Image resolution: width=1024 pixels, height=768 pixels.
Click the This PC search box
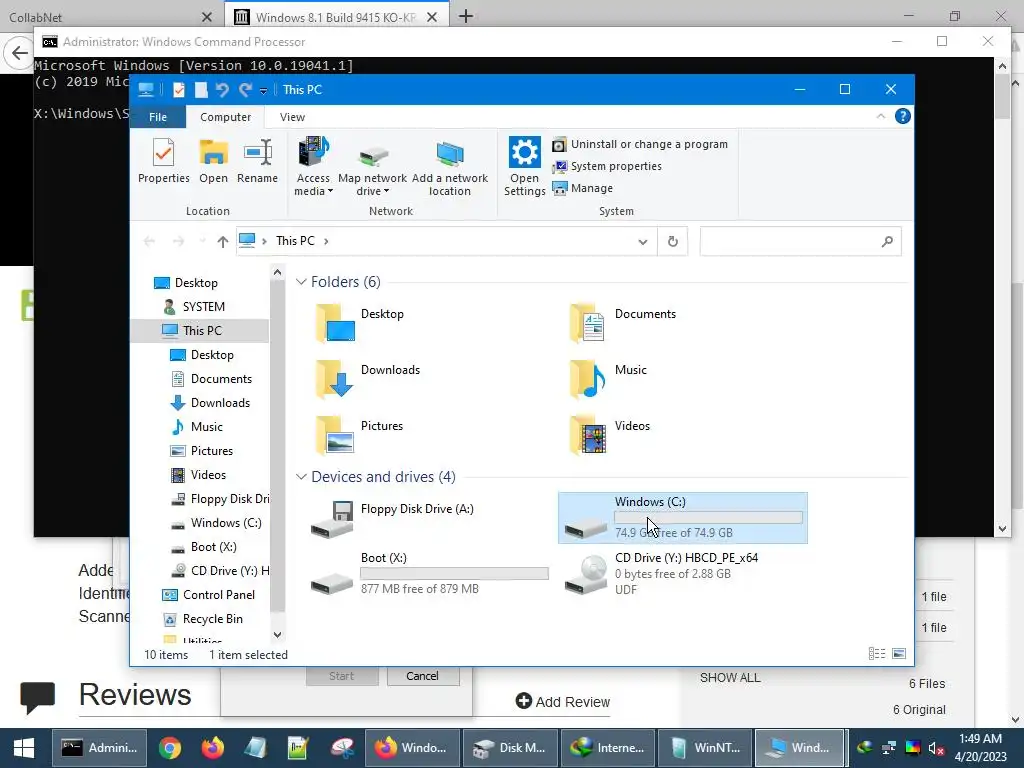pyautogui.click(x=801, y=242)
